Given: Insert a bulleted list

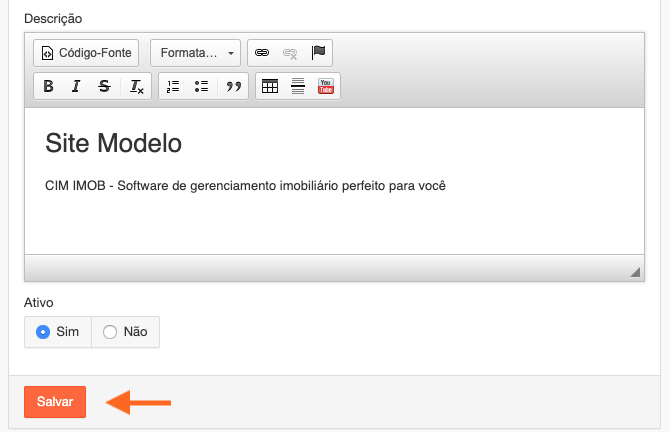Looking at the screenshot, I should click(x=201, y=87).
